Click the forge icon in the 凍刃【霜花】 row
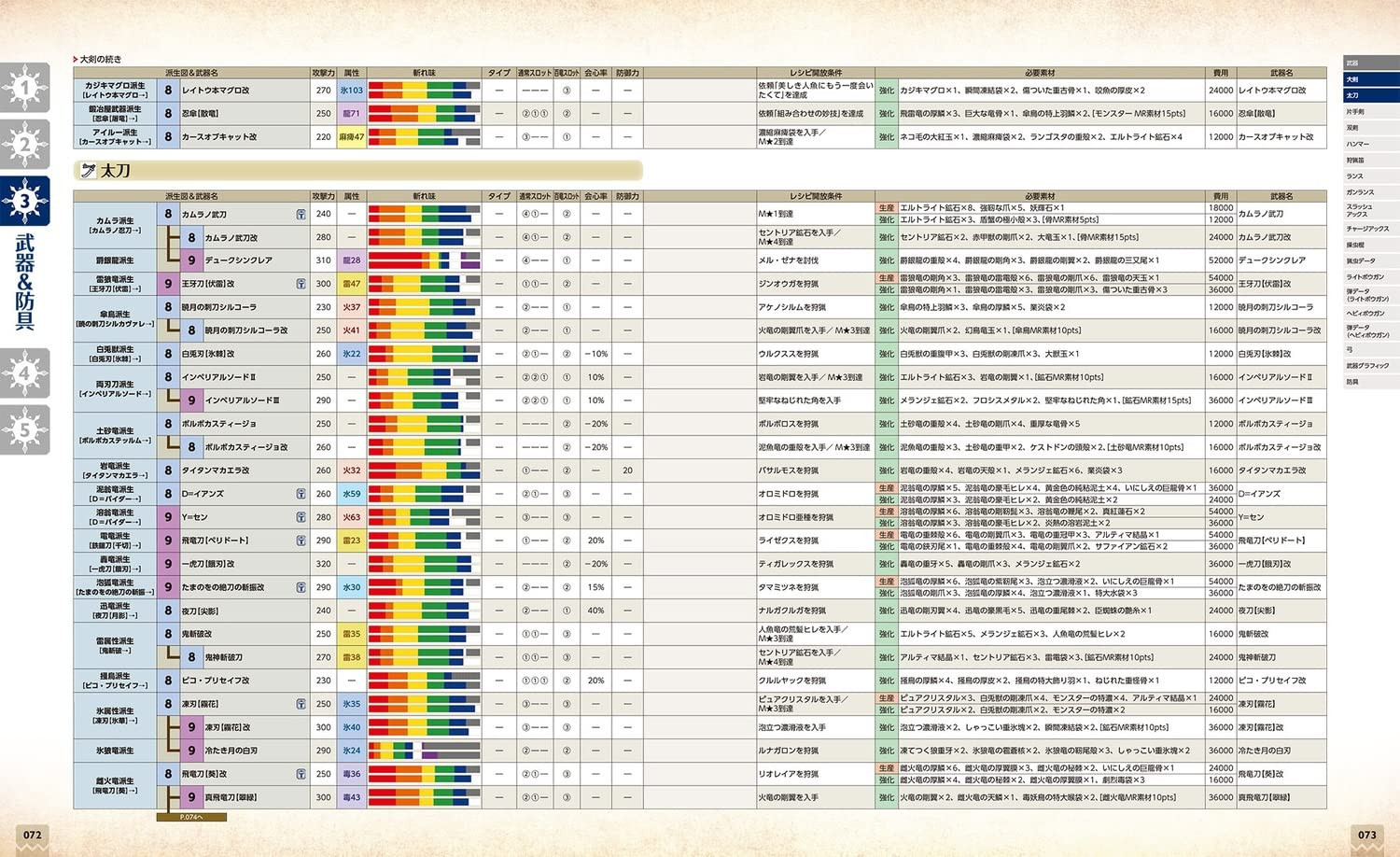 pyautogui.click(x=301, y=704)
